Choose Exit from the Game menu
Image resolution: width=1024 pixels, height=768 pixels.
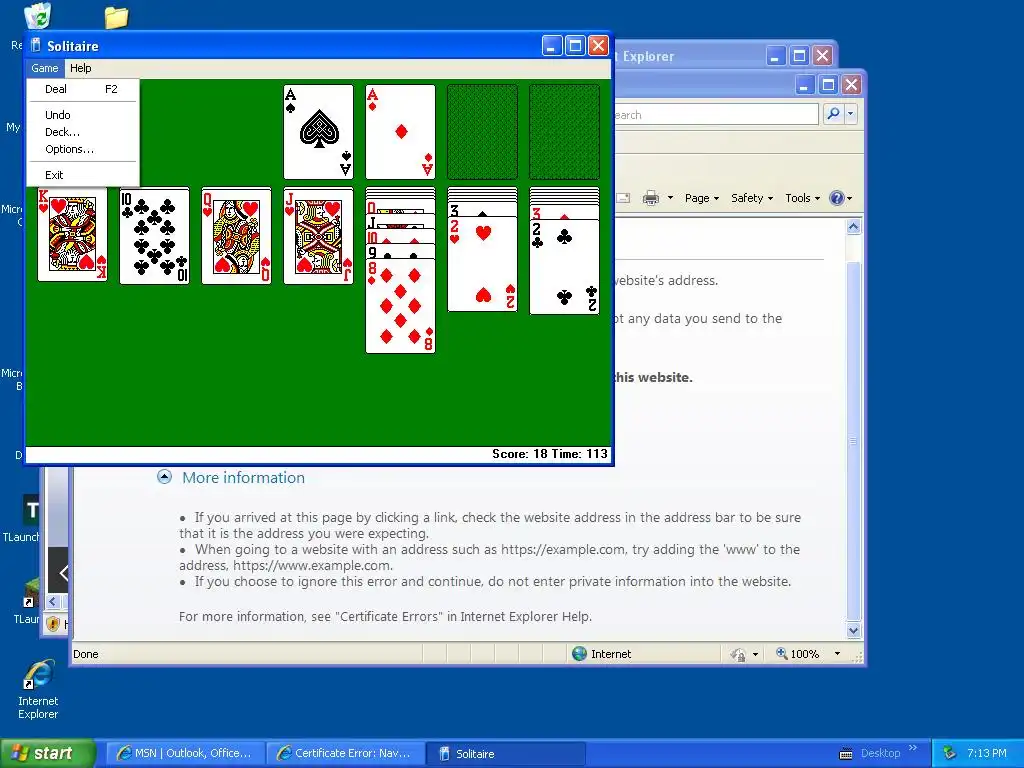tap(82, 175)
